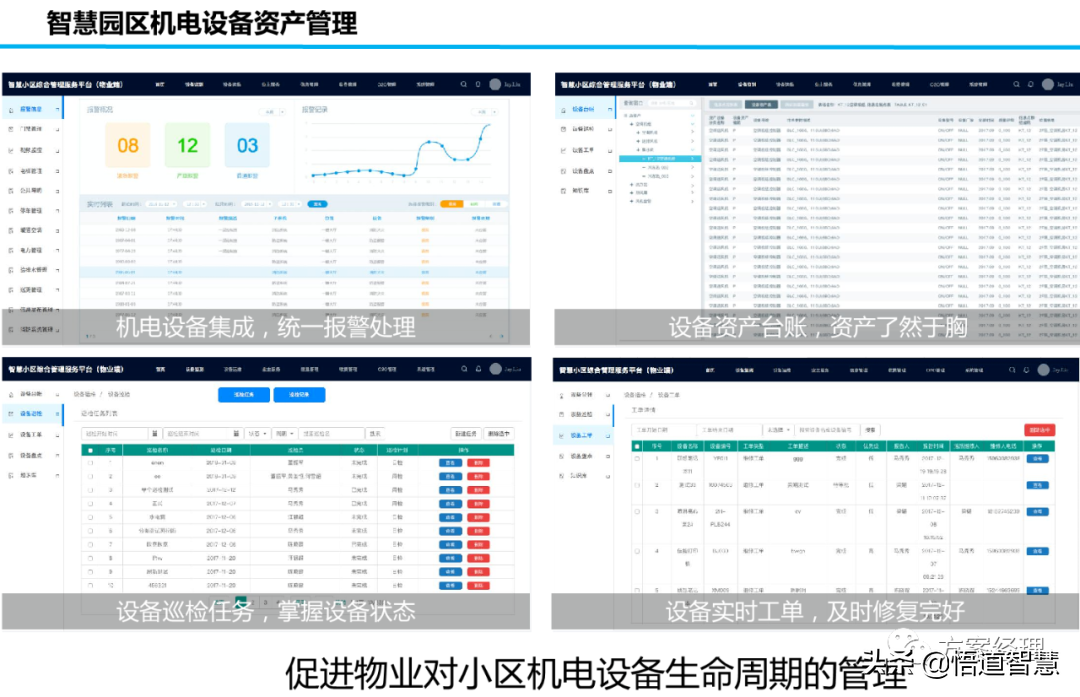Open notification bell in asset ledger header

[1030, 84]
